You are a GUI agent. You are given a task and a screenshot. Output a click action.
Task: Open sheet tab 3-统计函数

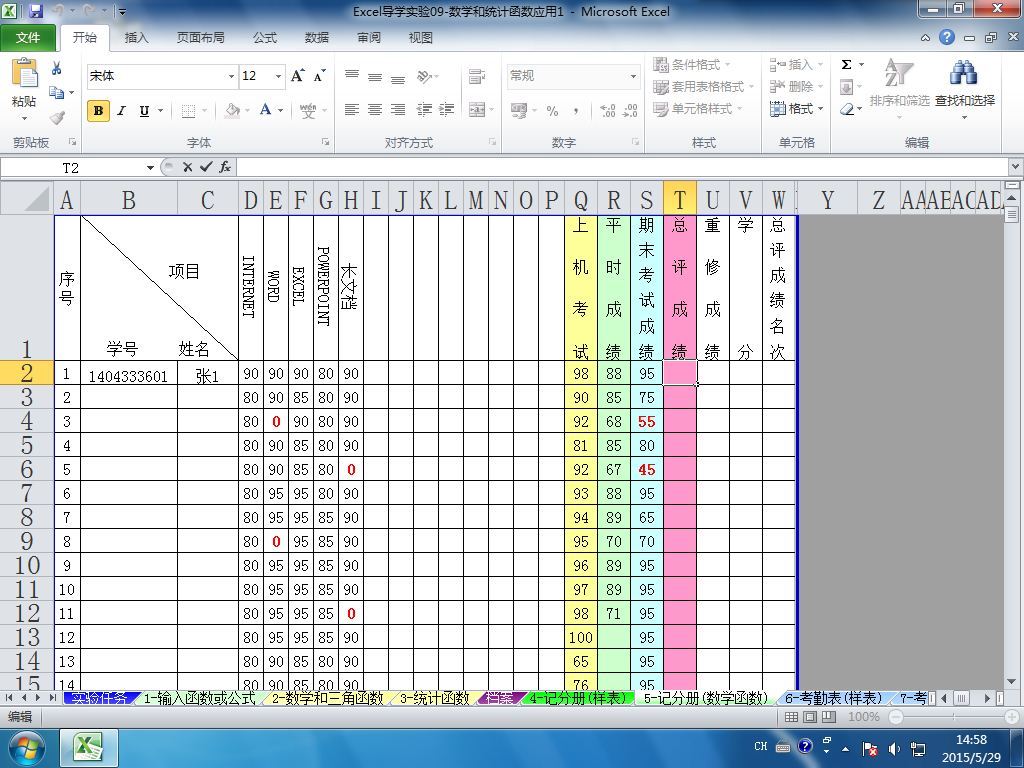[x=434, y=698]
